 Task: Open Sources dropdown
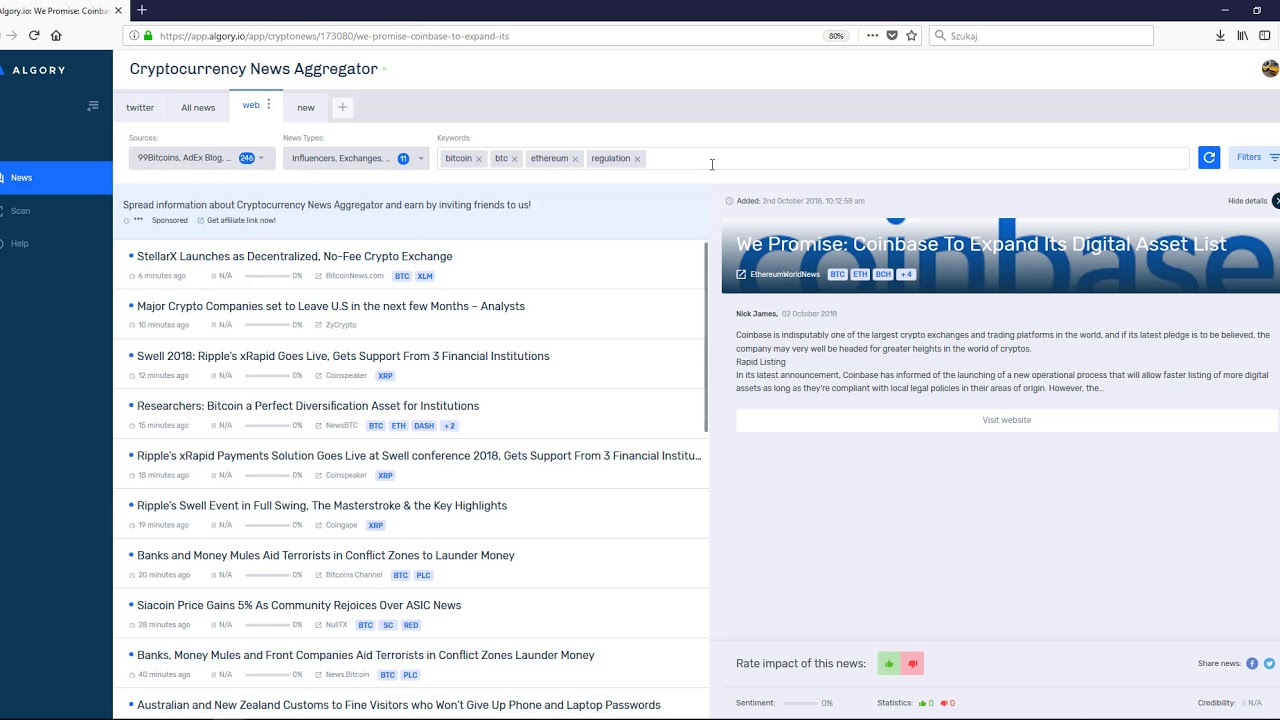(202, 158)
